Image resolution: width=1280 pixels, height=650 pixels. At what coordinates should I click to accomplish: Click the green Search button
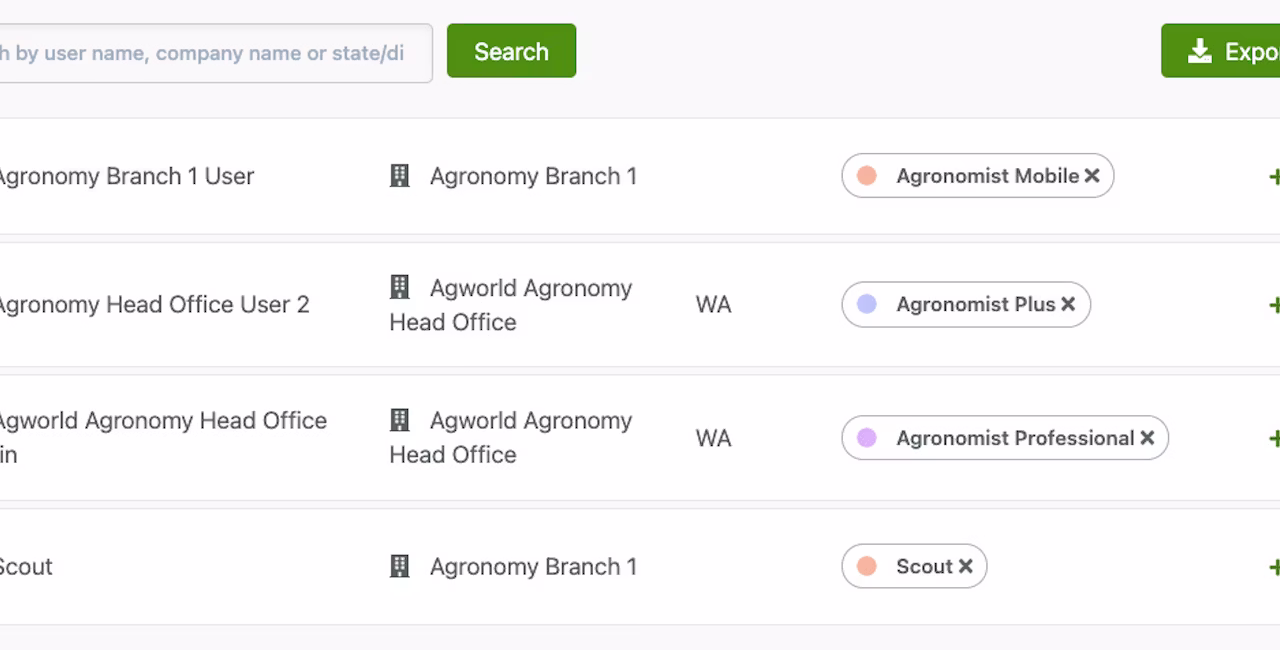[511, 51]
